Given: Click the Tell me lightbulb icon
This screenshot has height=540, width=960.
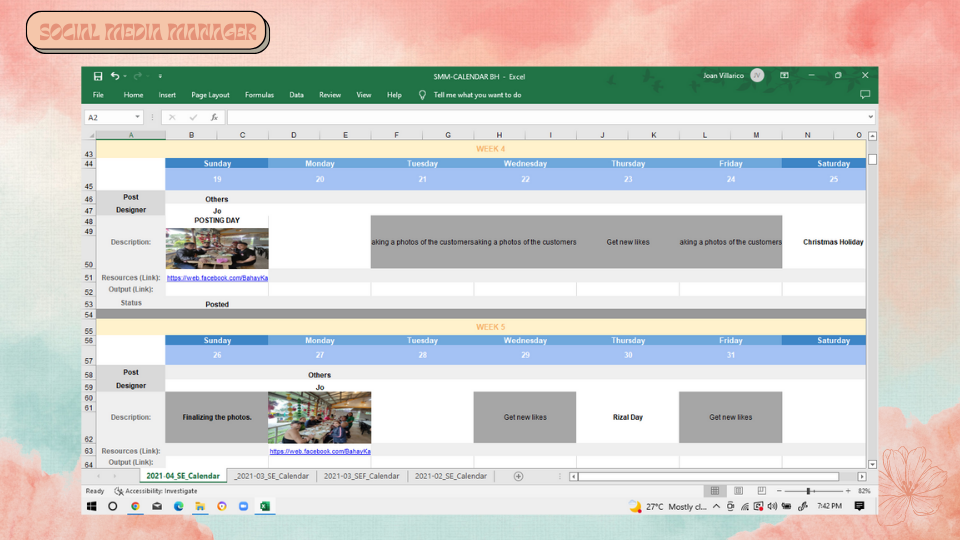Looking at the screenshot, I should 422,95.
